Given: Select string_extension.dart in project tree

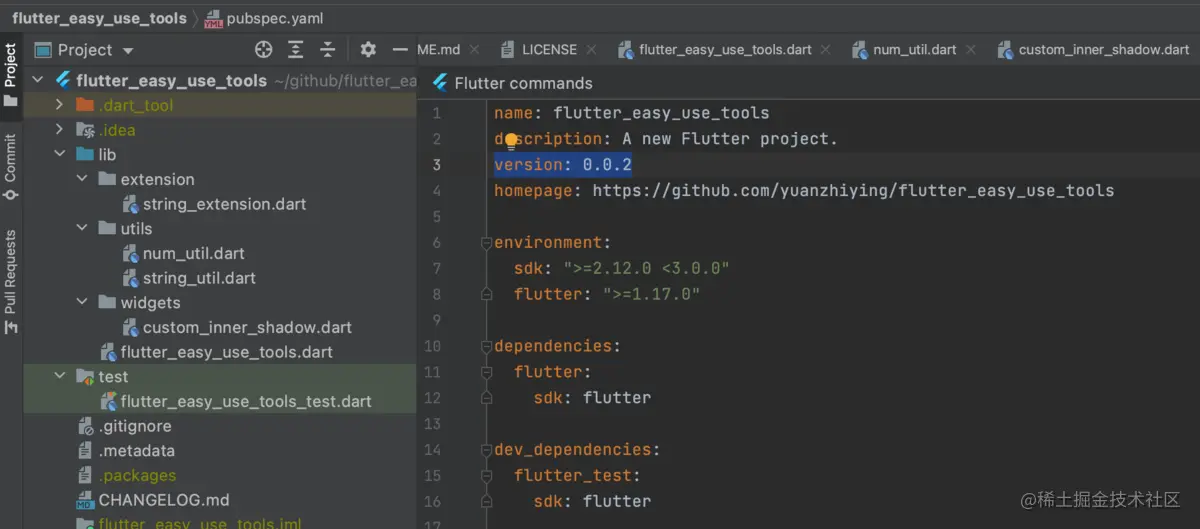Looking at the screenshot, I should point(224,204).
